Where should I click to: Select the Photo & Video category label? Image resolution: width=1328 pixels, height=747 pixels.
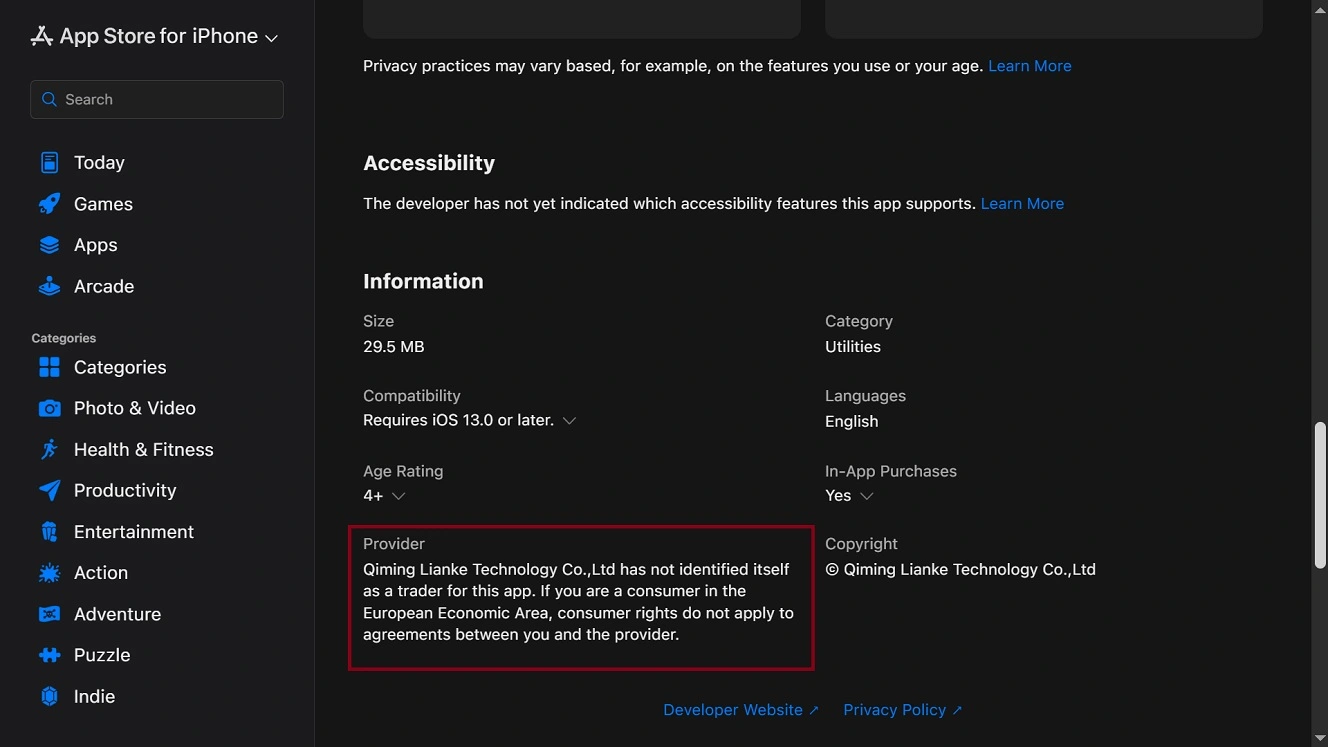pyautogui.click(x=135, y=408)
